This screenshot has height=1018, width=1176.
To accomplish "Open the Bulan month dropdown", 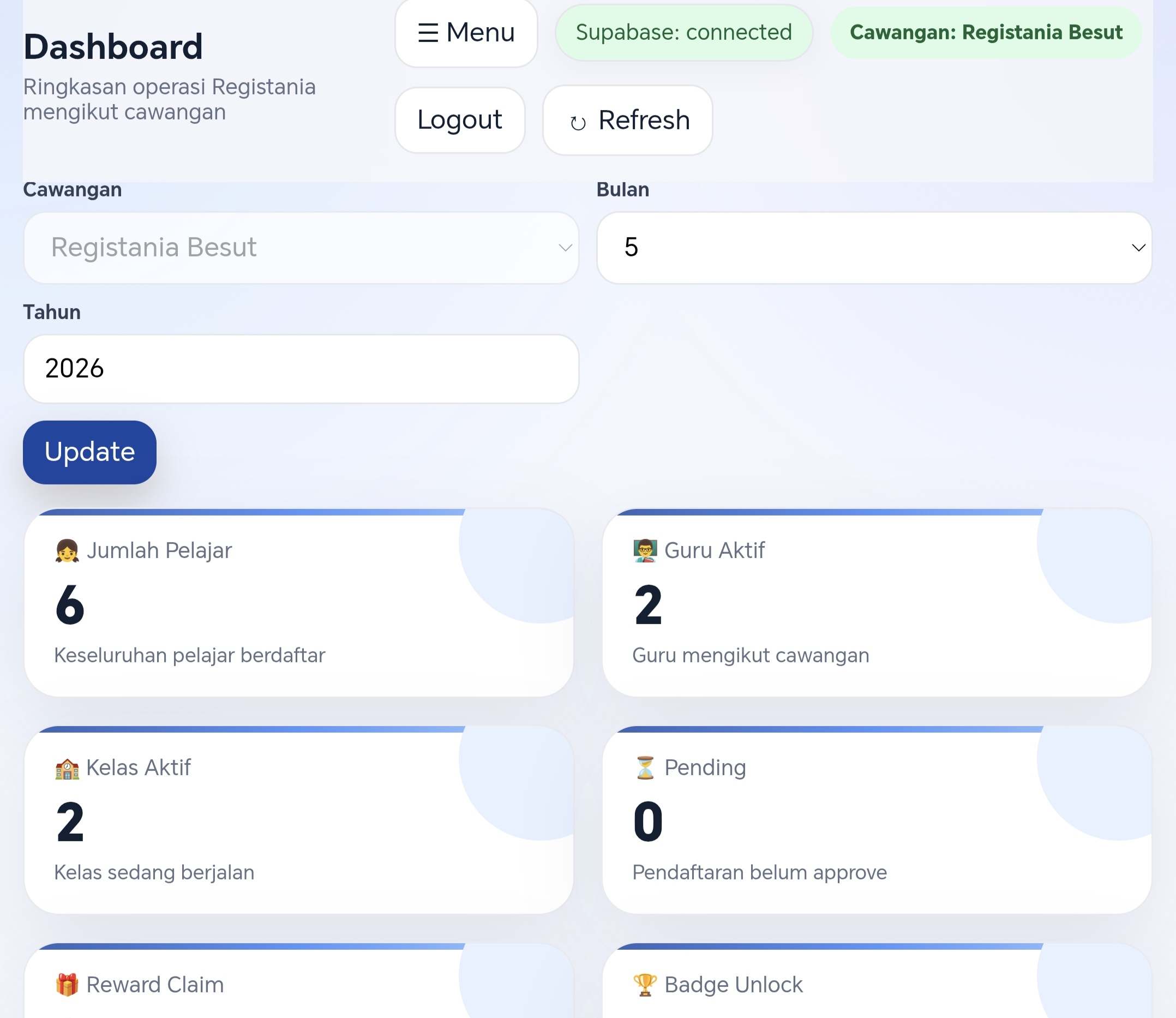I will coord(874,248).
